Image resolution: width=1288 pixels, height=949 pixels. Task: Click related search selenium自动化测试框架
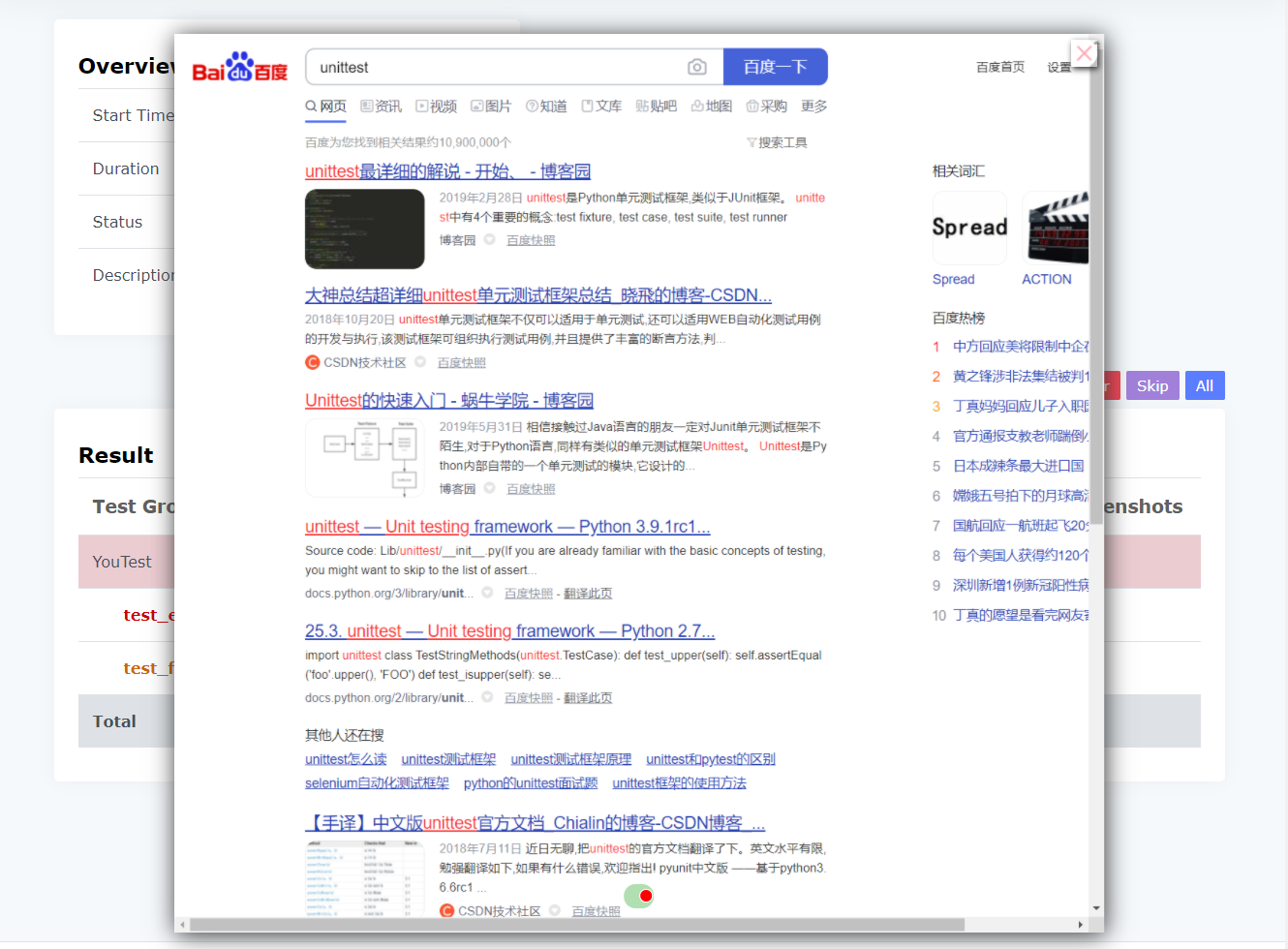[x=377, y=782]
